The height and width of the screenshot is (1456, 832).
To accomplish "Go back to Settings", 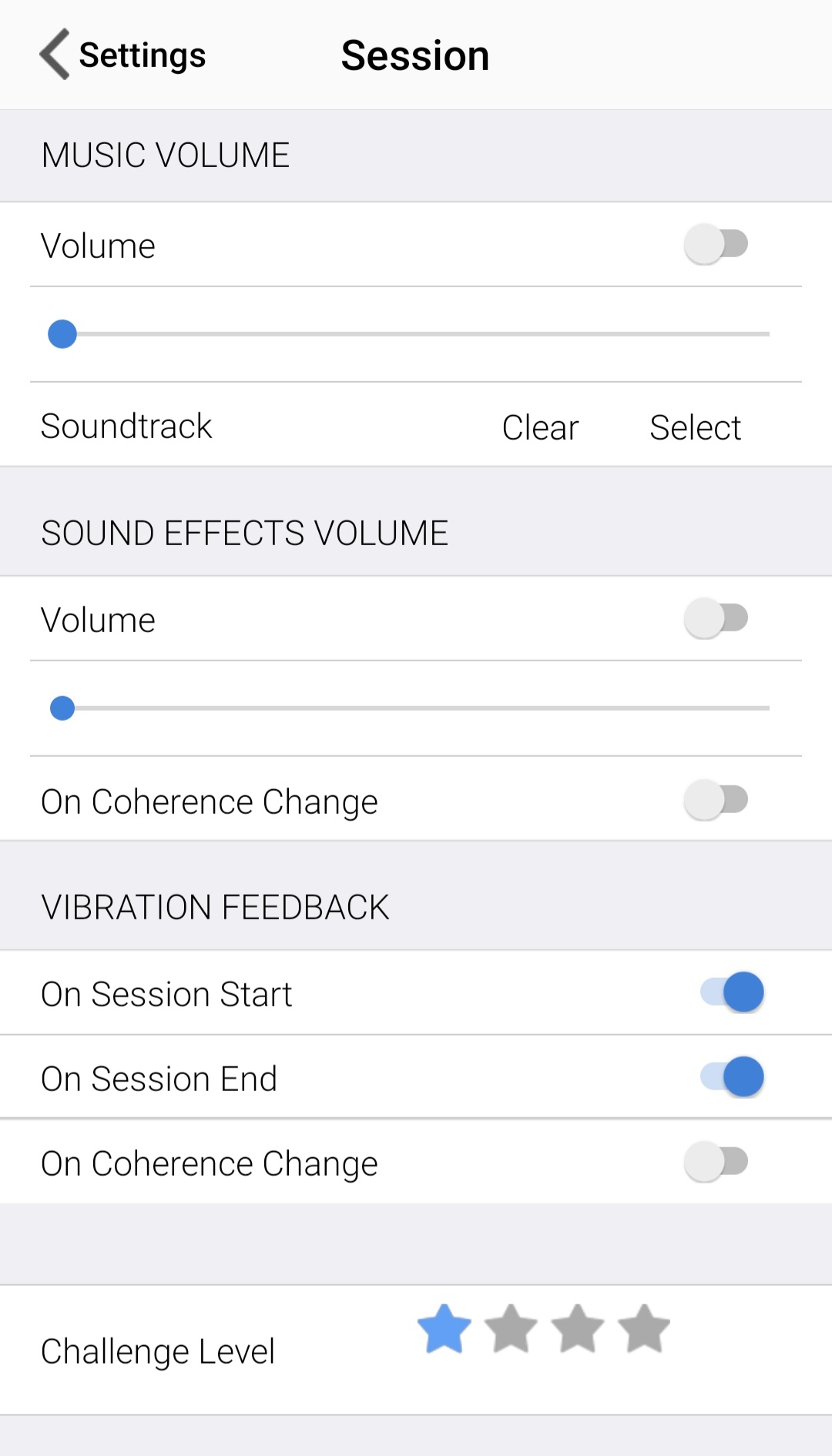I will (x=143, y=55).
